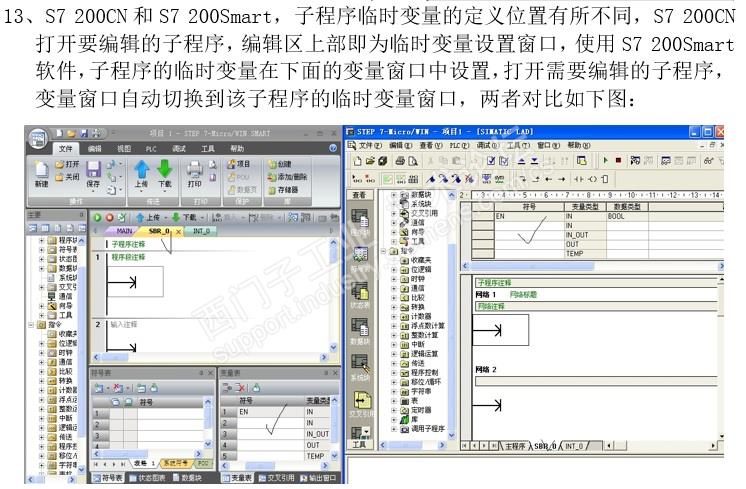Click the 工具 button at bottom of 查看 bar

pos(360,444)
